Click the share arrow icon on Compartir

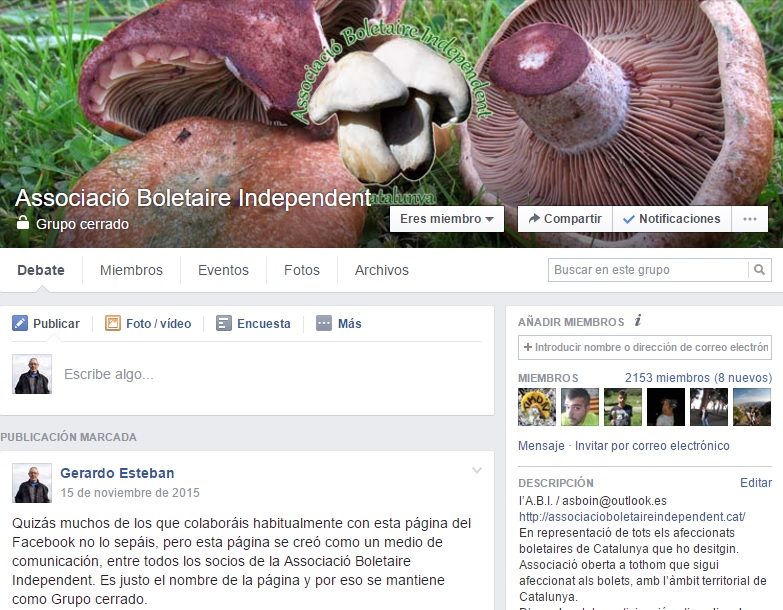[534, 219]
